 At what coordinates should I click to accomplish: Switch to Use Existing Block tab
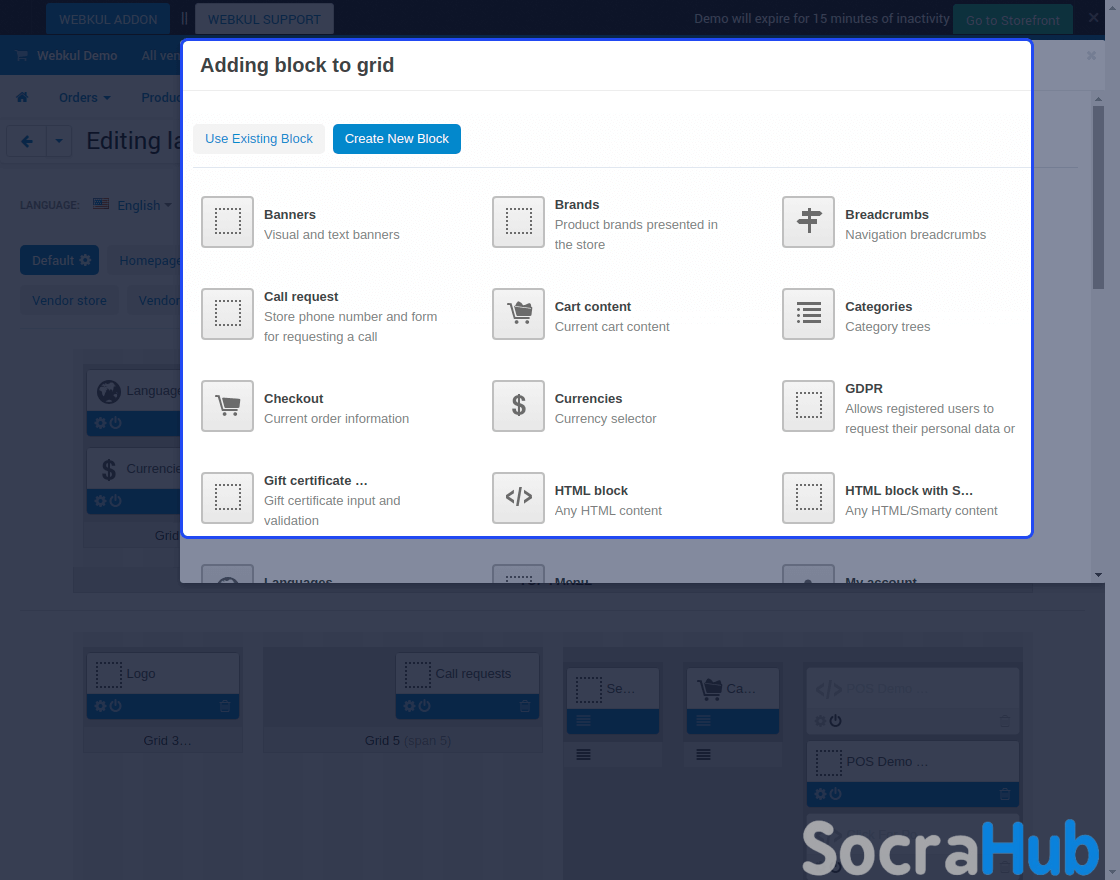(x=259, y=139)
